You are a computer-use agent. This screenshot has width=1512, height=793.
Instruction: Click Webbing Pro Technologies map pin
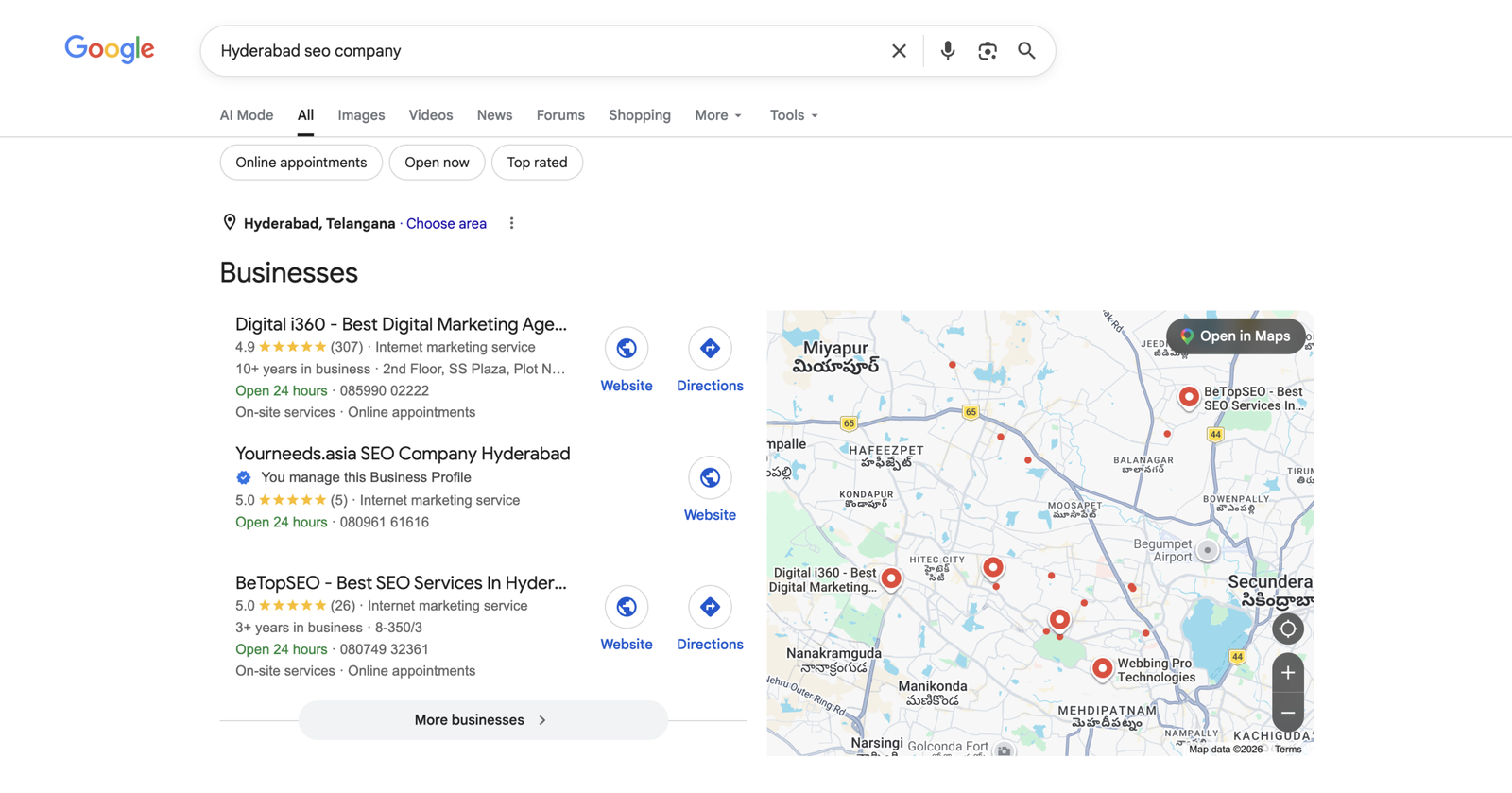1102,669
